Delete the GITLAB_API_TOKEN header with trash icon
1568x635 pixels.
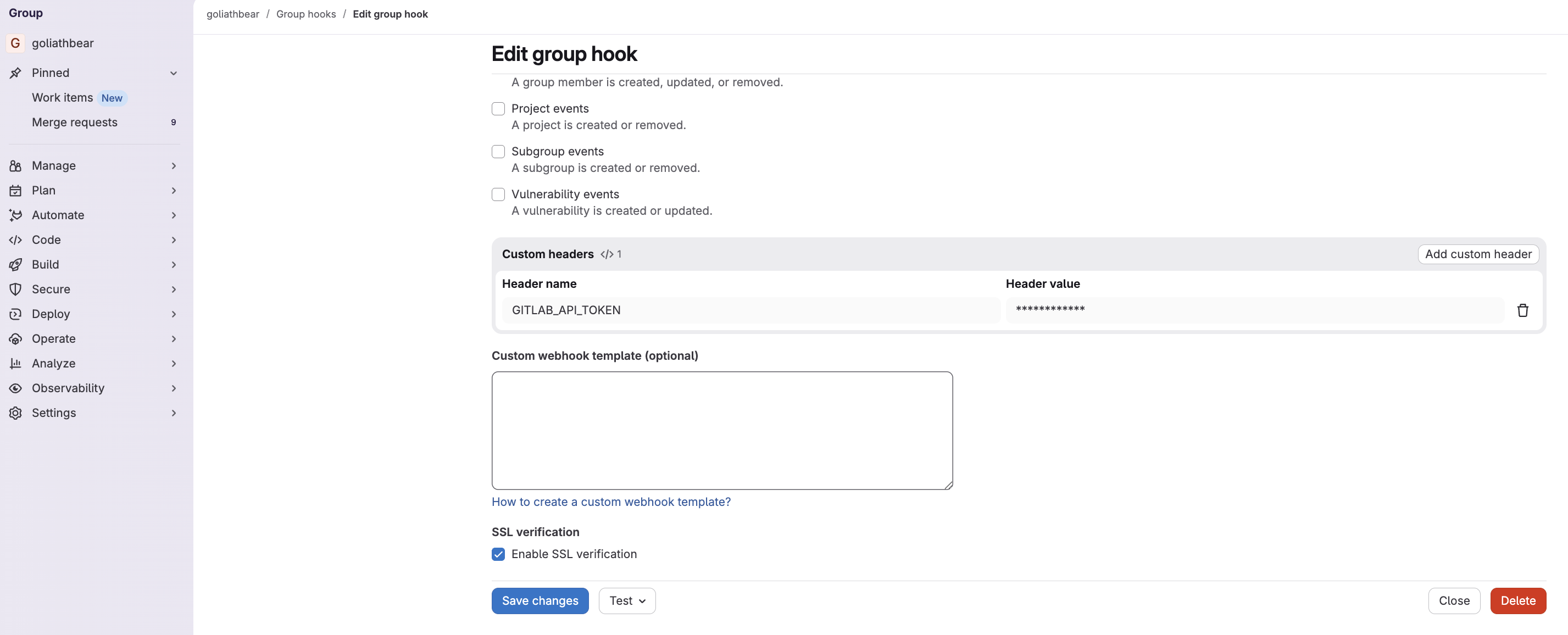pos(1522,310)
